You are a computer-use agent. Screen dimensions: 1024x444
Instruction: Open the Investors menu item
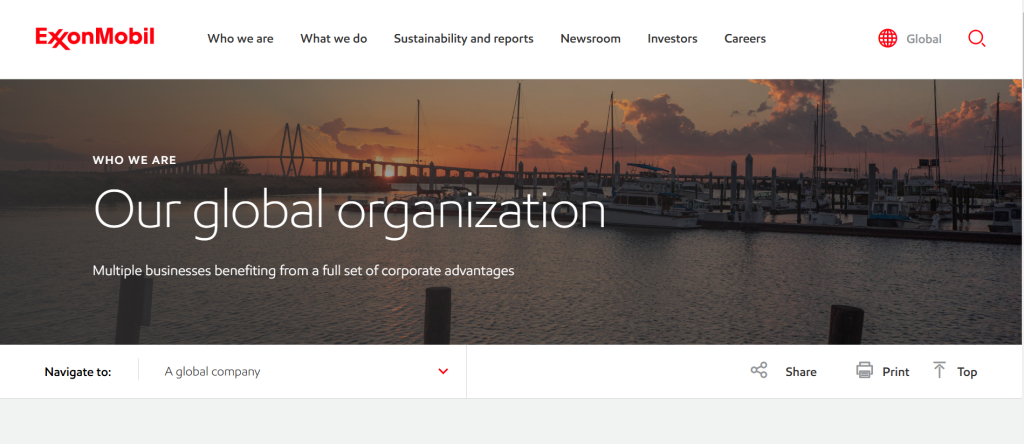[x=672, y=39]
